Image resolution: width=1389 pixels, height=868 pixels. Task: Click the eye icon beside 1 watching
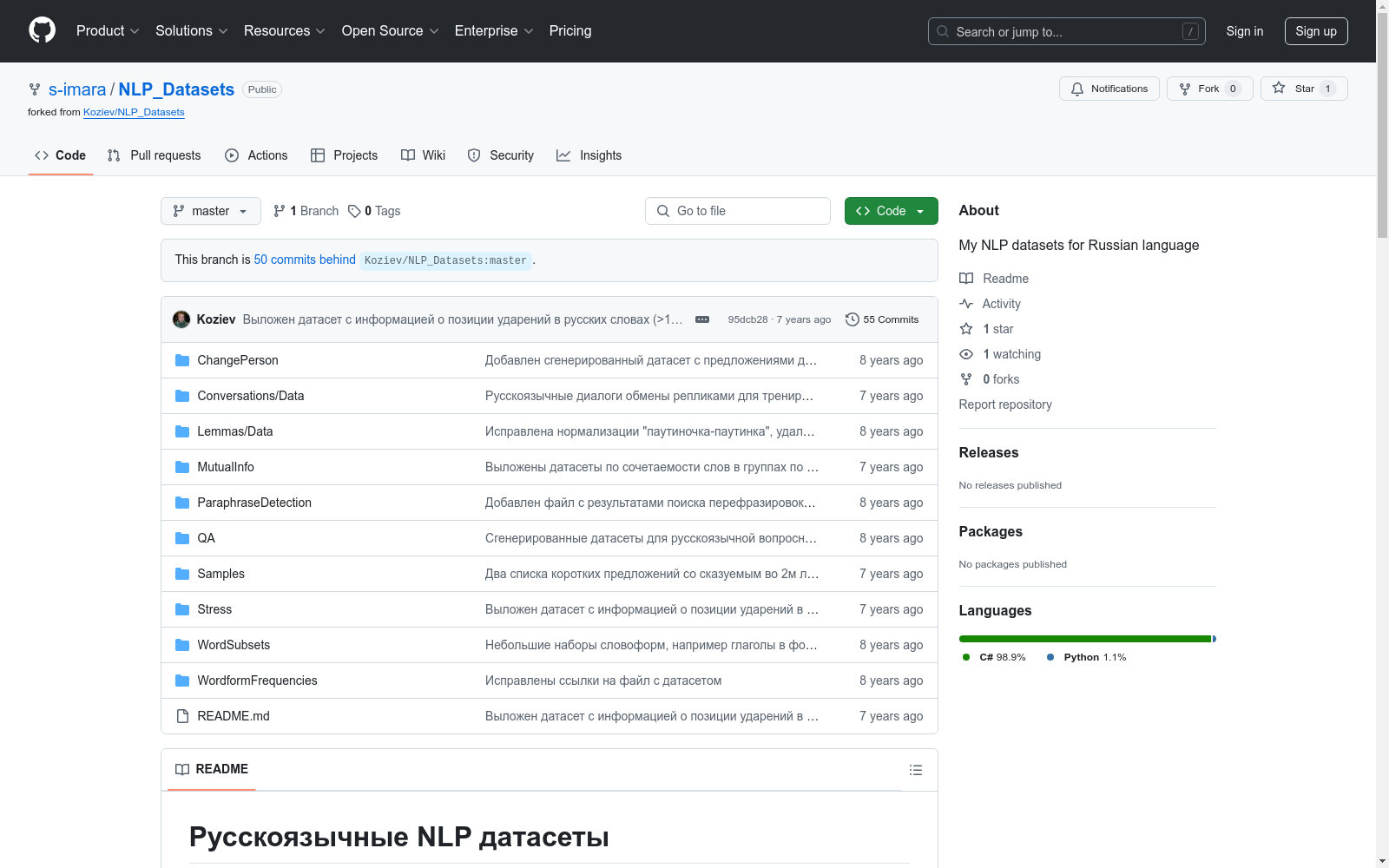click(966, 354)
